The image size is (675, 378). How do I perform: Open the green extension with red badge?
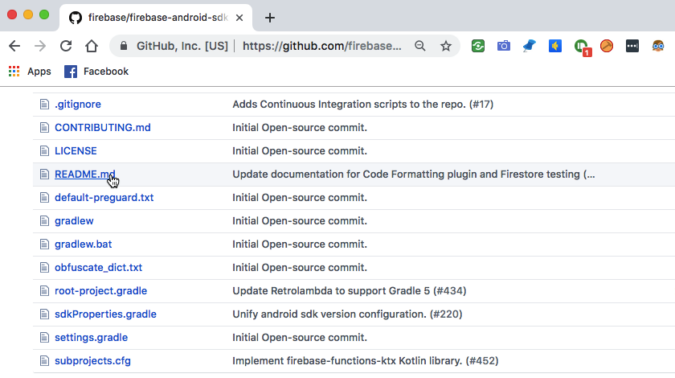point(582,47)
